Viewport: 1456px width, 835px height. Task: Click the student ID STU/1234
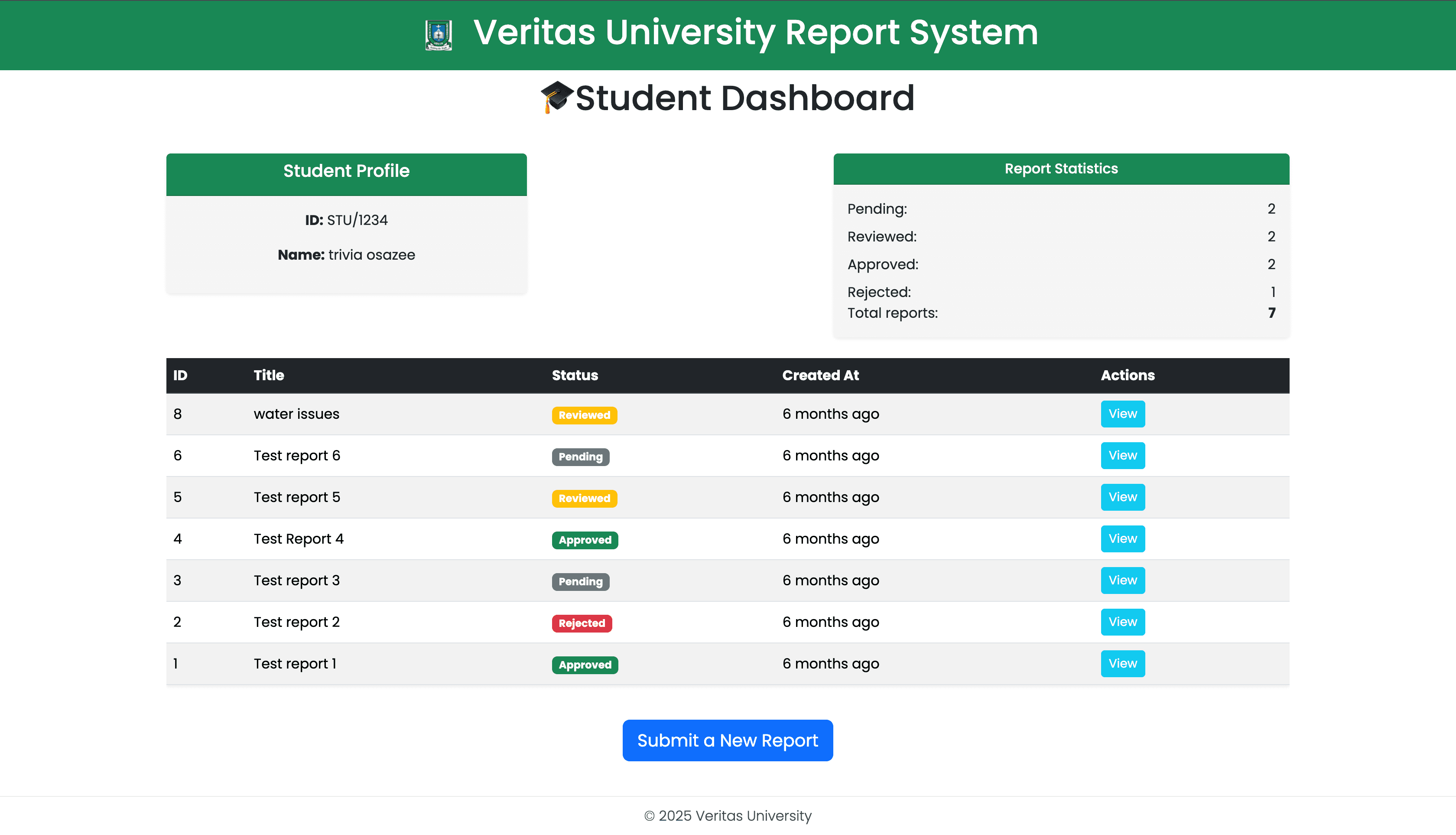(x=357, y=220)
